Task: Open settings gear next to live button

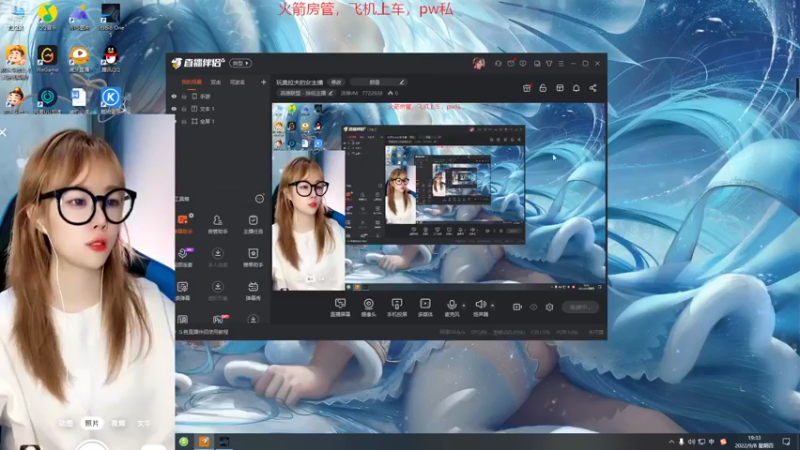Action: (549, 307)
